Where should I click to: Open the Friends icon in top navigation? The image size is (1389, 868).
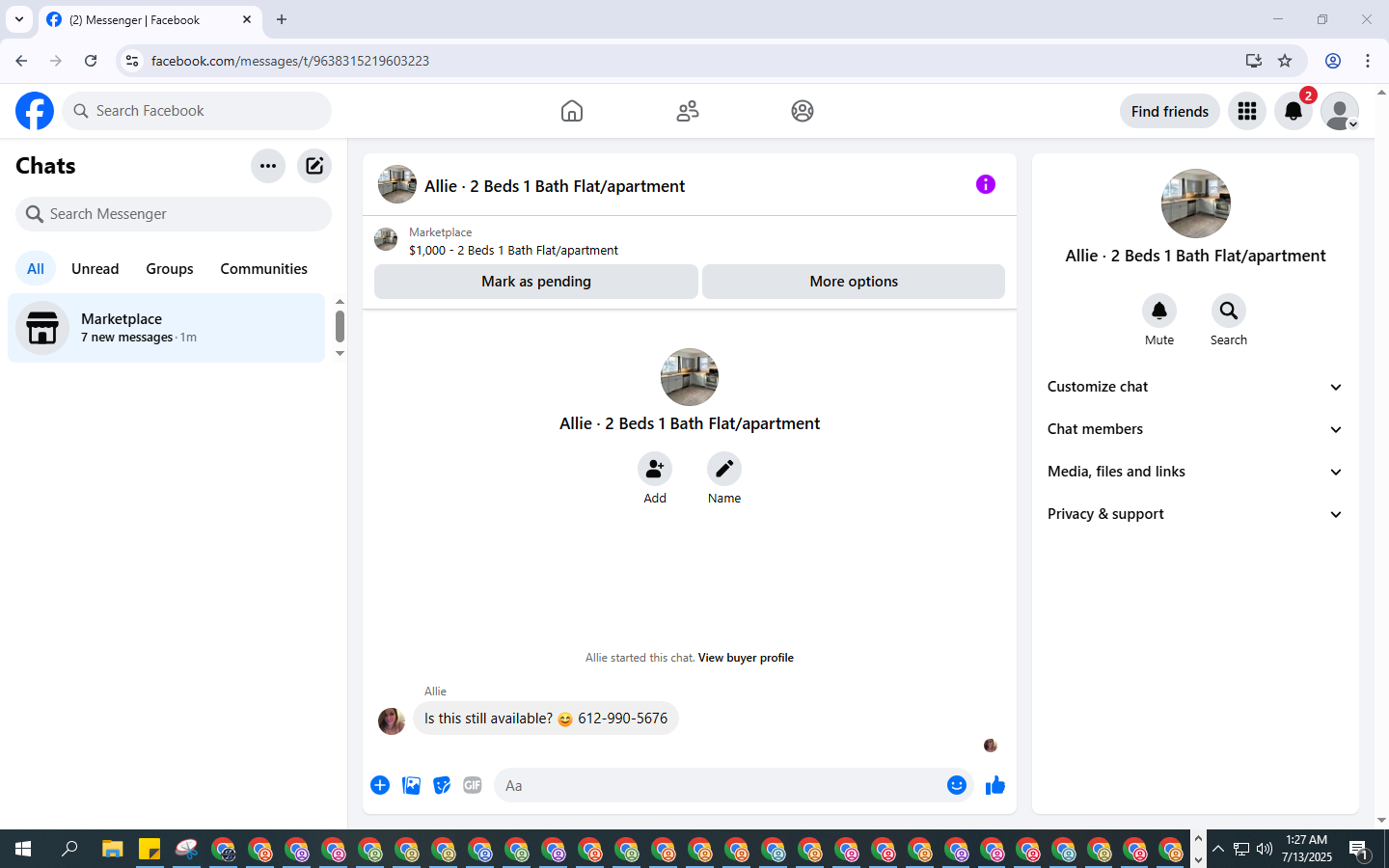(x=688, y=111)
